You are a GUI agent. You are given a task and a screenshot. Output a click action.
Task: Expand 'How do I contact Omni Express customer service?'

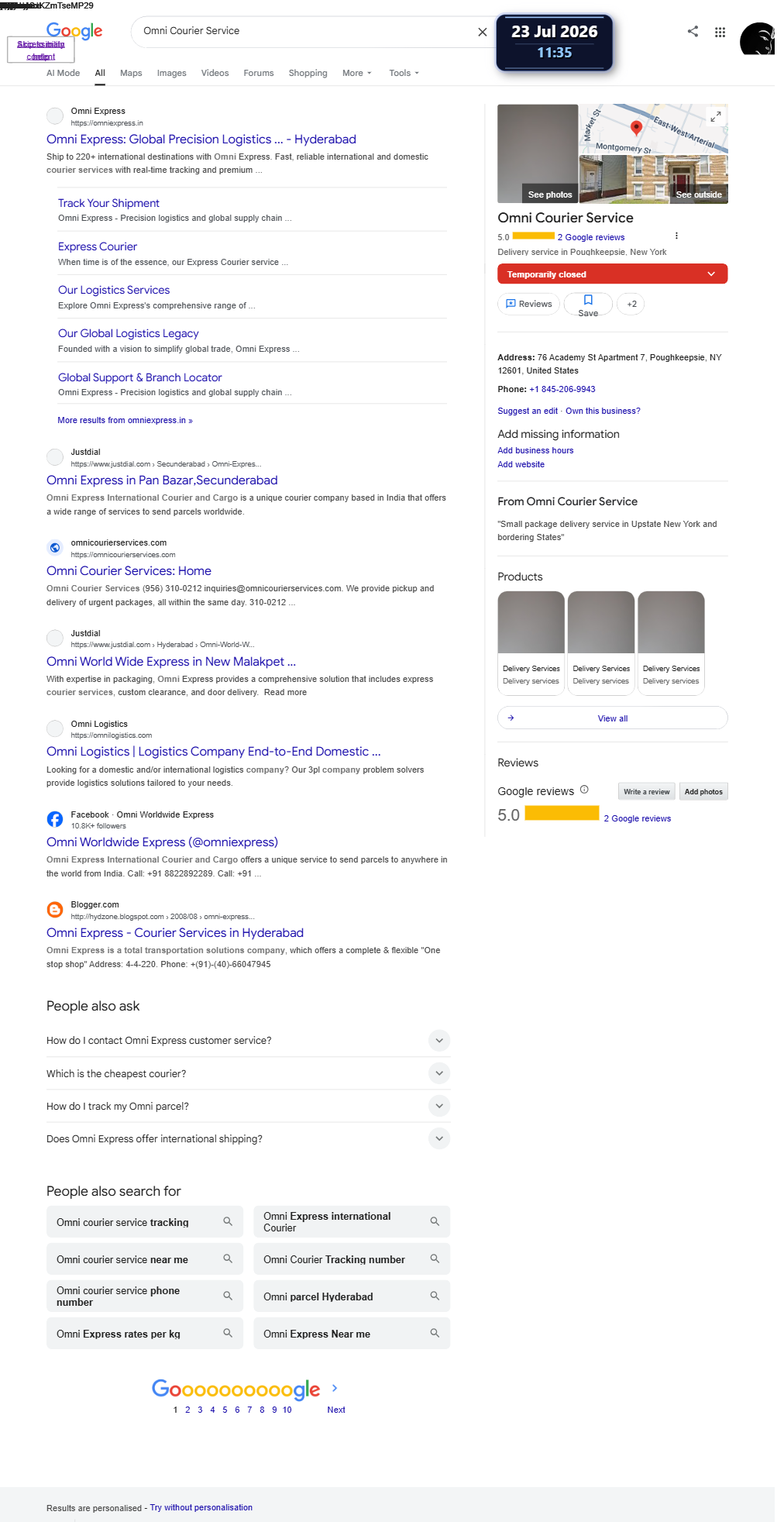[439, 1041]
